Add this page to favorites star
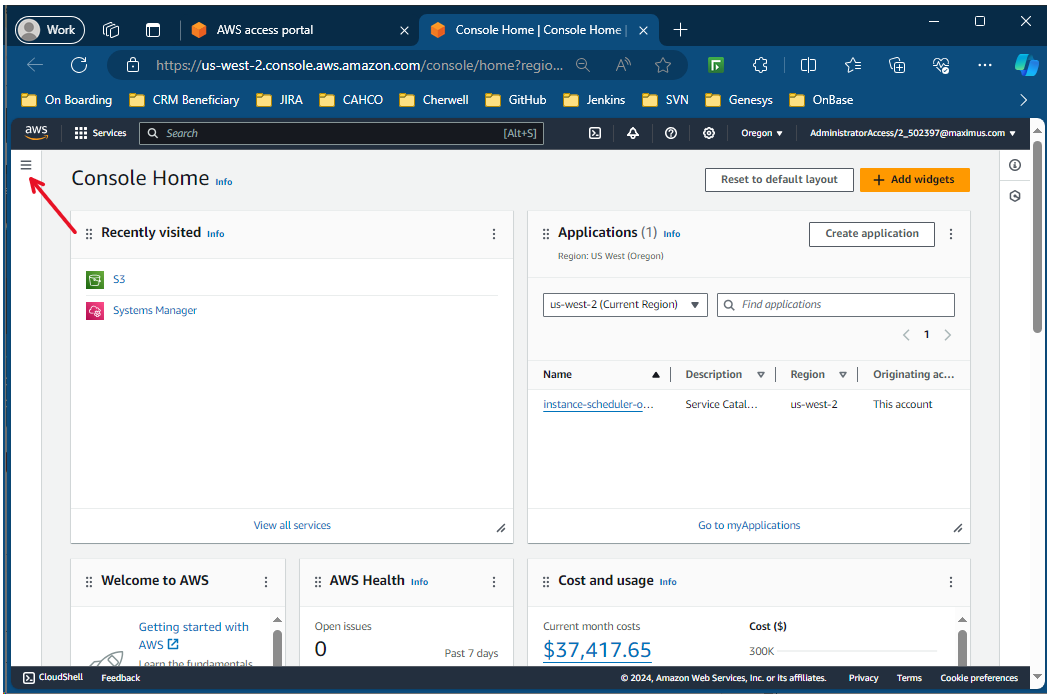This screenshot has height=696, width=1049. pyautogui.click(x=663, y=65)
